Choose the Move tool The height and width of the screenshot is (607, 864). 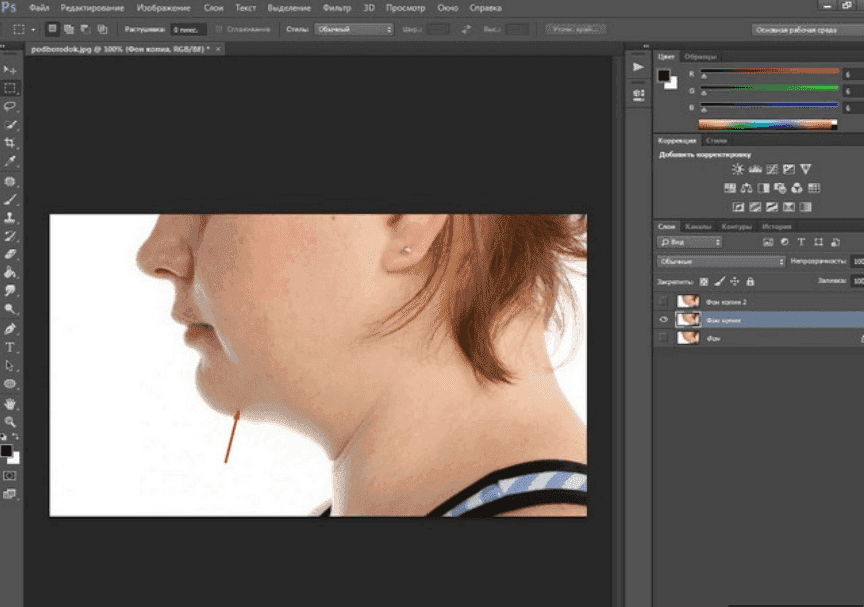coord(10,69)
